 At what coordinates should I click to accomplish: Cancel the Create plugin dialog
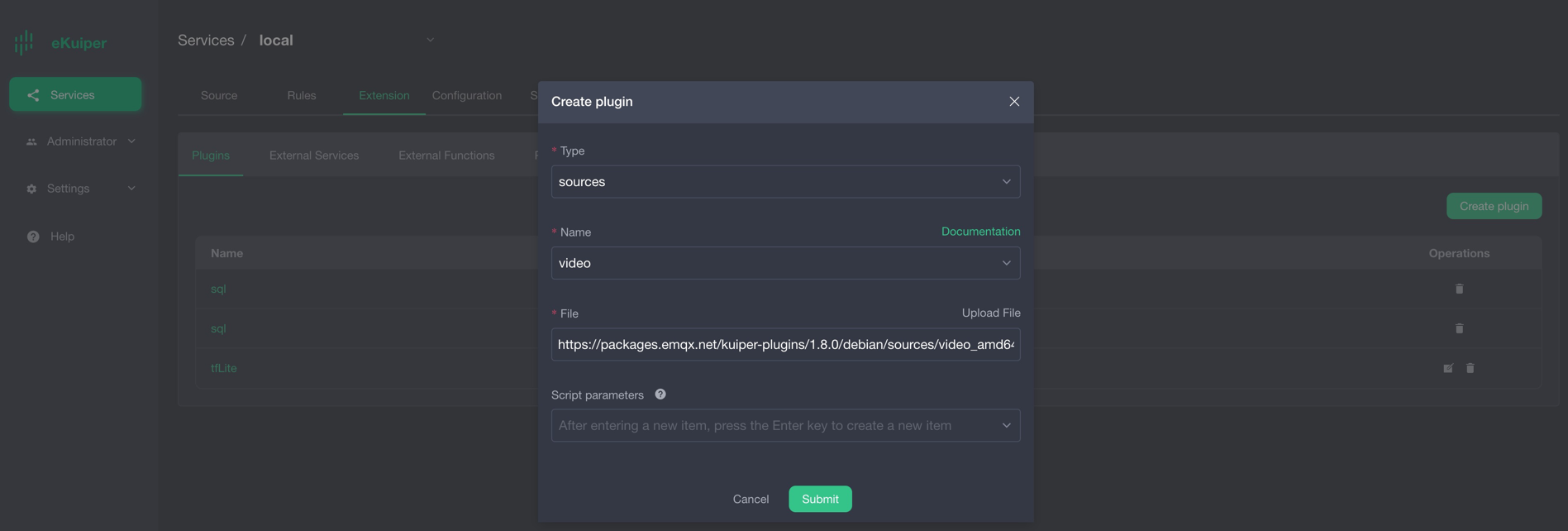point(751,499)
